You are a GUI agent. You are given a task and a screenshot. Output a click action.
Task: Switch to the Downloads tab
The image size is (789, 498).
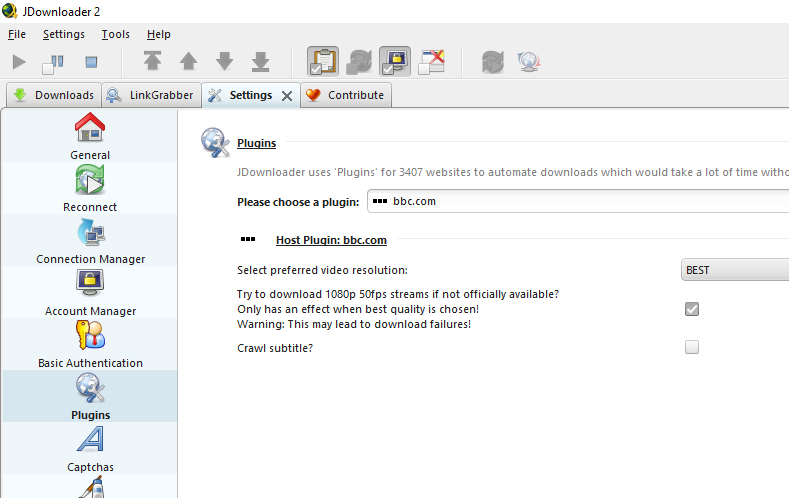click(x=54, y=95)
